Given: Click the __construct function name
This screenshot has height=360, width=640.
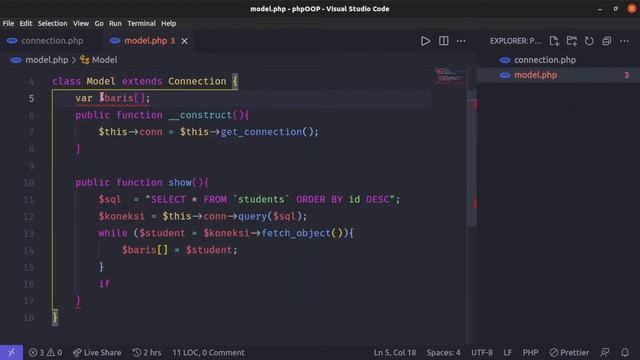Looking at the screenshot, I should point(200,115).
